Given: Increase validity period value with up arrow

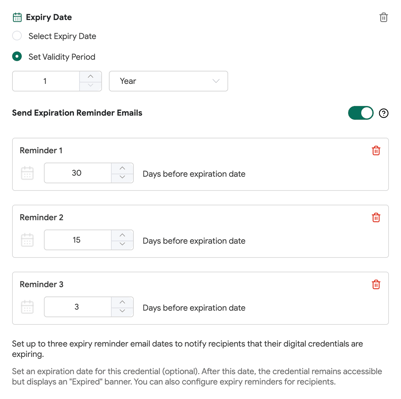Looking at the screenshot, I should pyautogui.click(x=90, y=76).
